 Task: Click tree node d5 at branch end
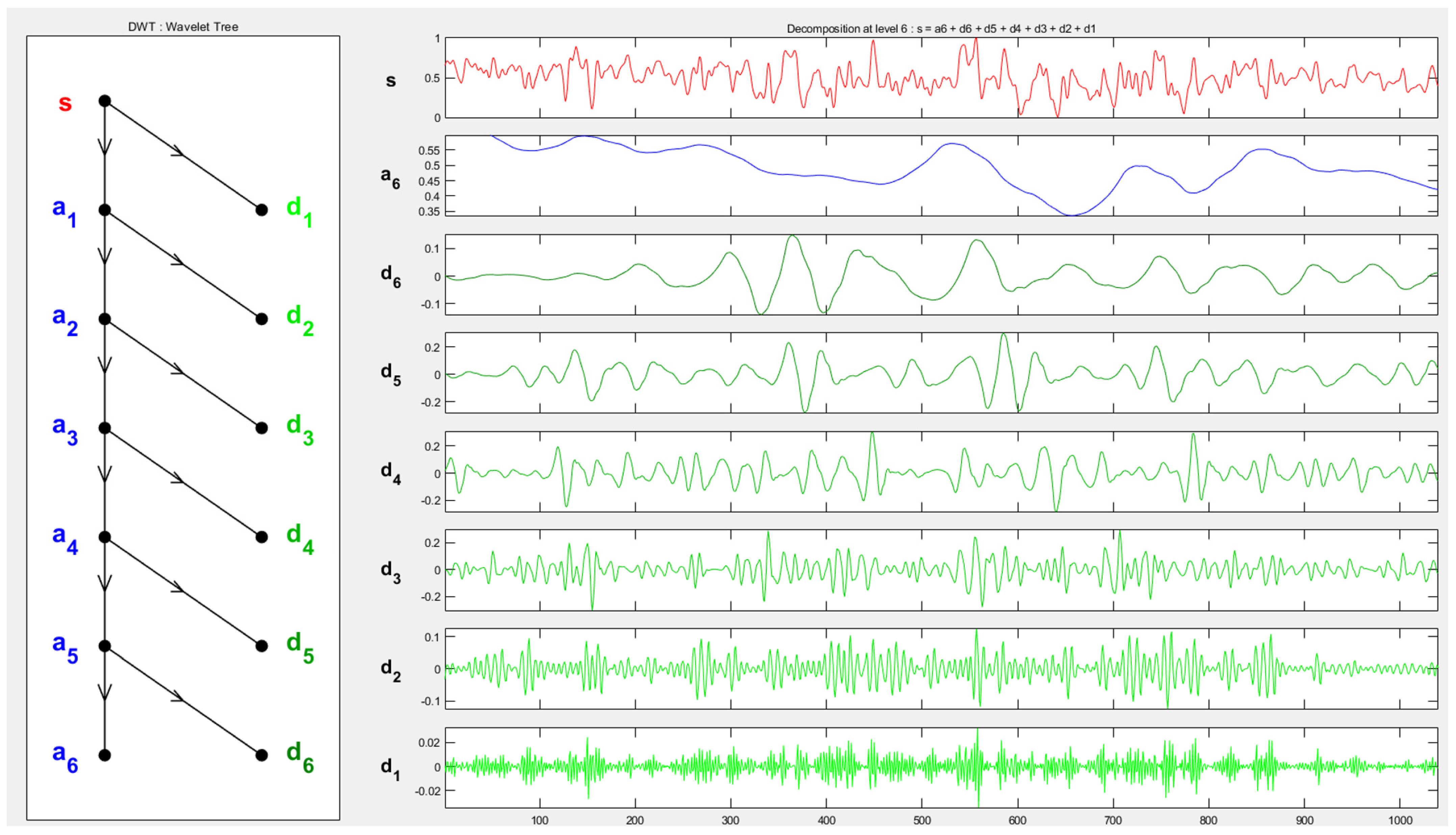pyautogui.click(x=261, y=646)
